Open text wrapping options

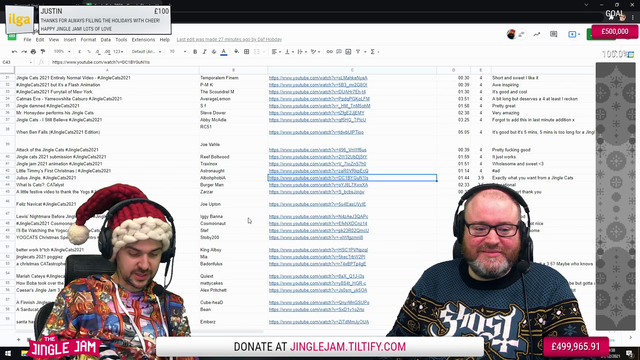point(301,52)
